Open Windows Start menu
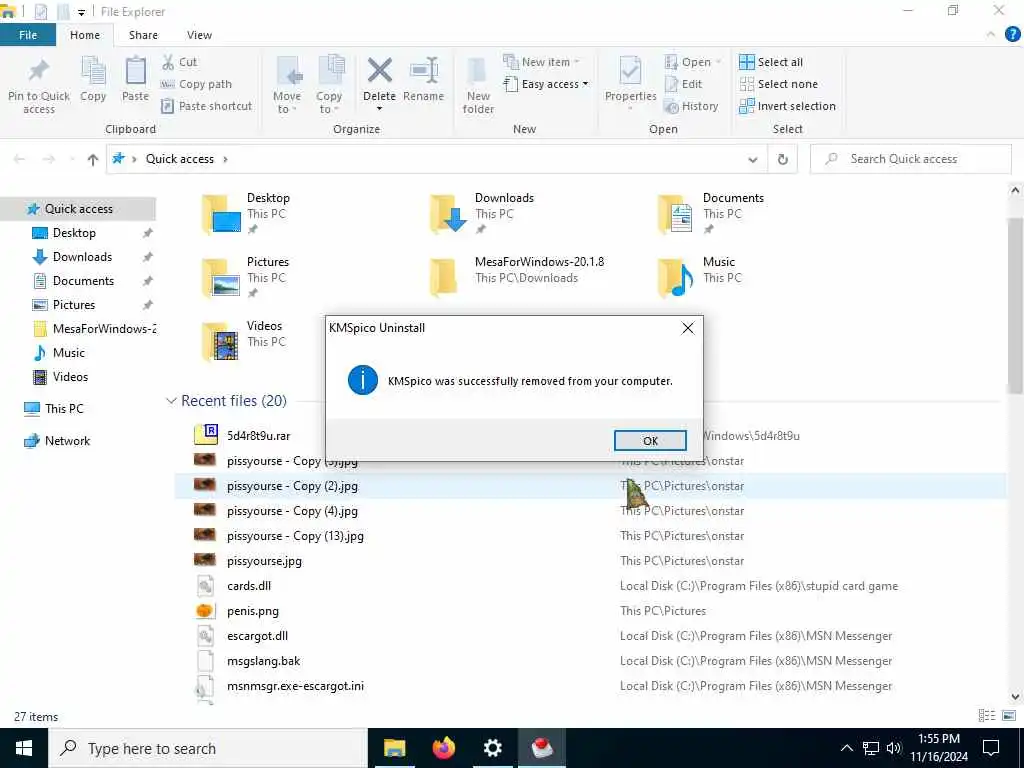The image size is (1024, 768). [x=24, y=748]
